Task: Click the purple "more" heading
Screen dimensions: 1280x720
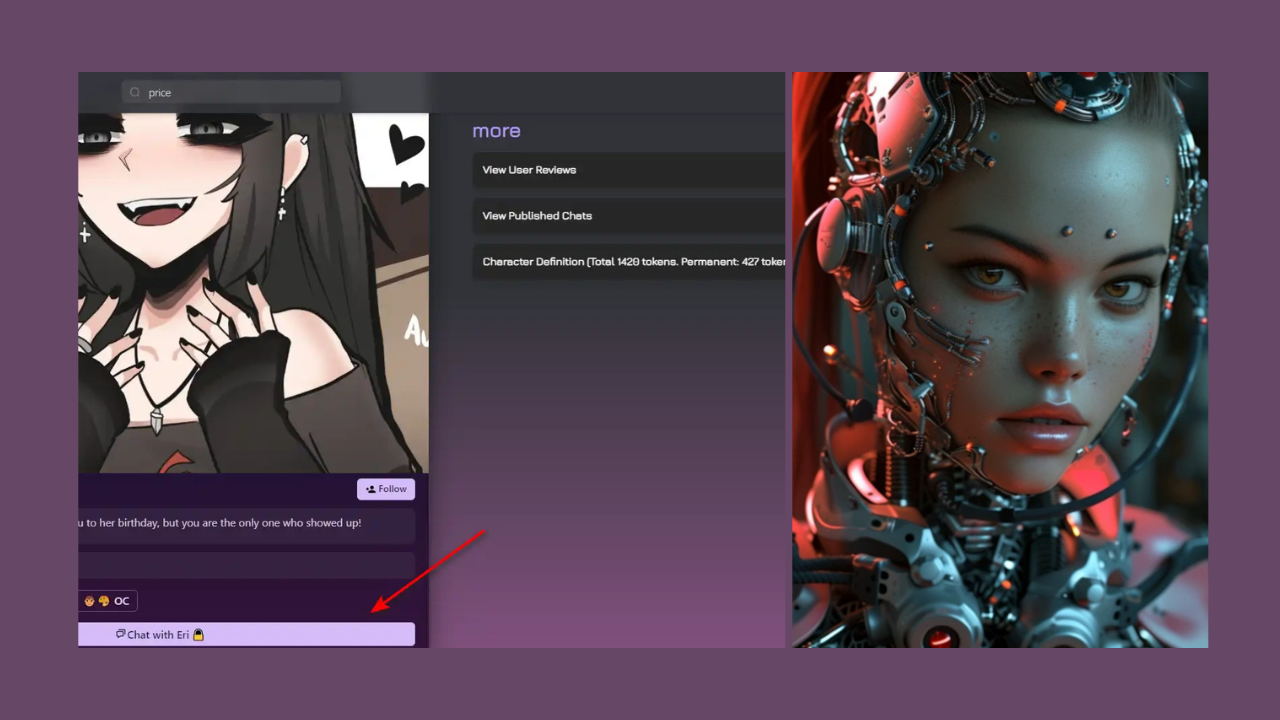Action: click(496, 131)
